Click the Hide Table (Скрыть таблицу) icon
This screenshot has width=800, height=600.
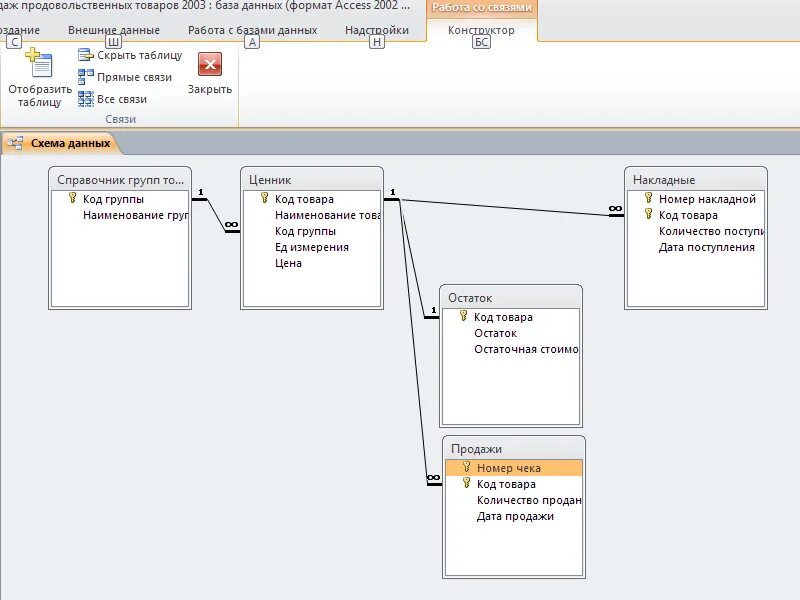pyautogui.click(x=85, y=55)
